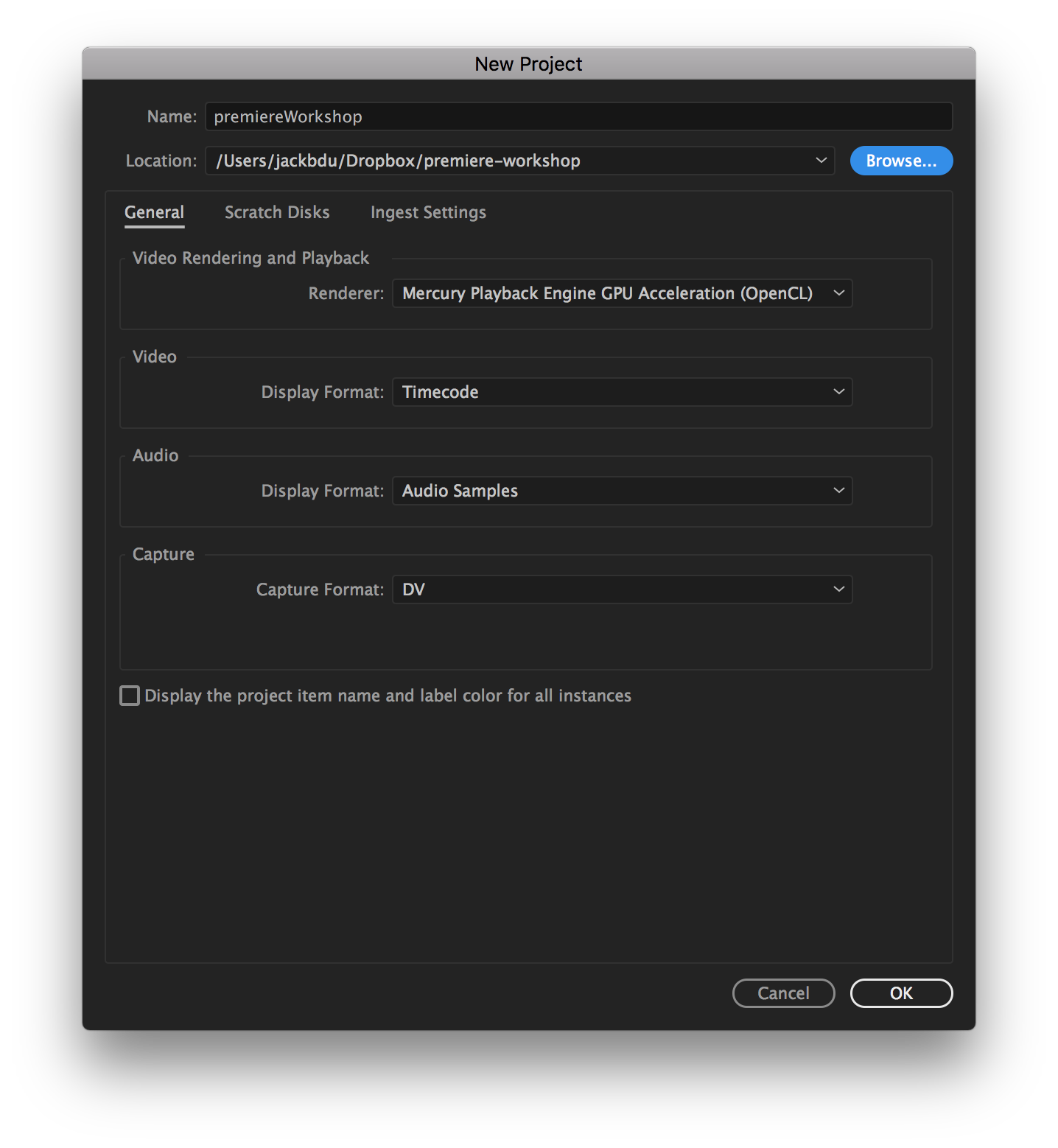Go to the Ingest Settings tab
1058x1148 pixels.
pos(428,212)
